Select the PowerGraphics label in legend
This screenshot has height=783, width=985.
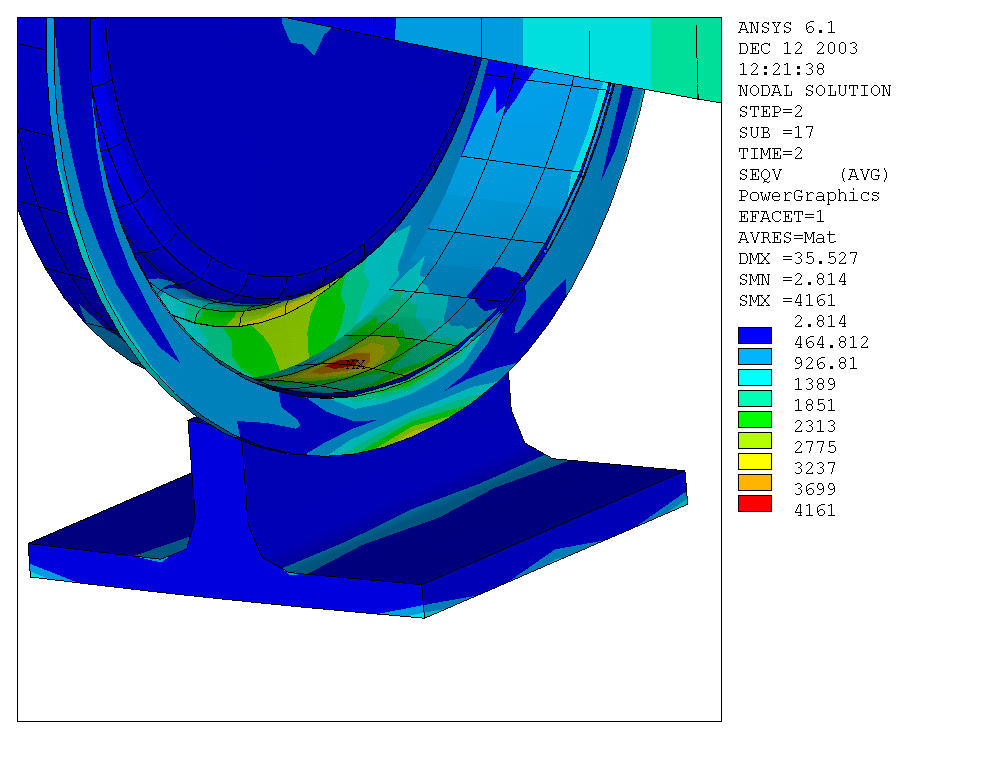[x=808, y=196]
